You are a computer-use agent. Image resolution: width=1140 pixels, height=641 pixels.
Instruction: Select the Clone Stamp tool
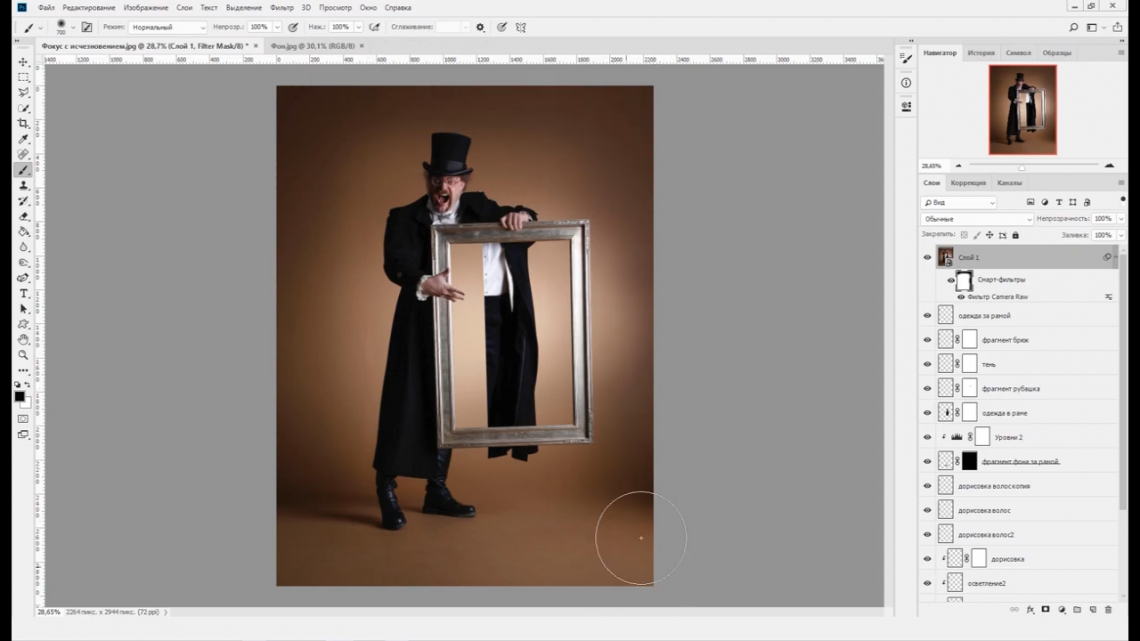(23, 185)
